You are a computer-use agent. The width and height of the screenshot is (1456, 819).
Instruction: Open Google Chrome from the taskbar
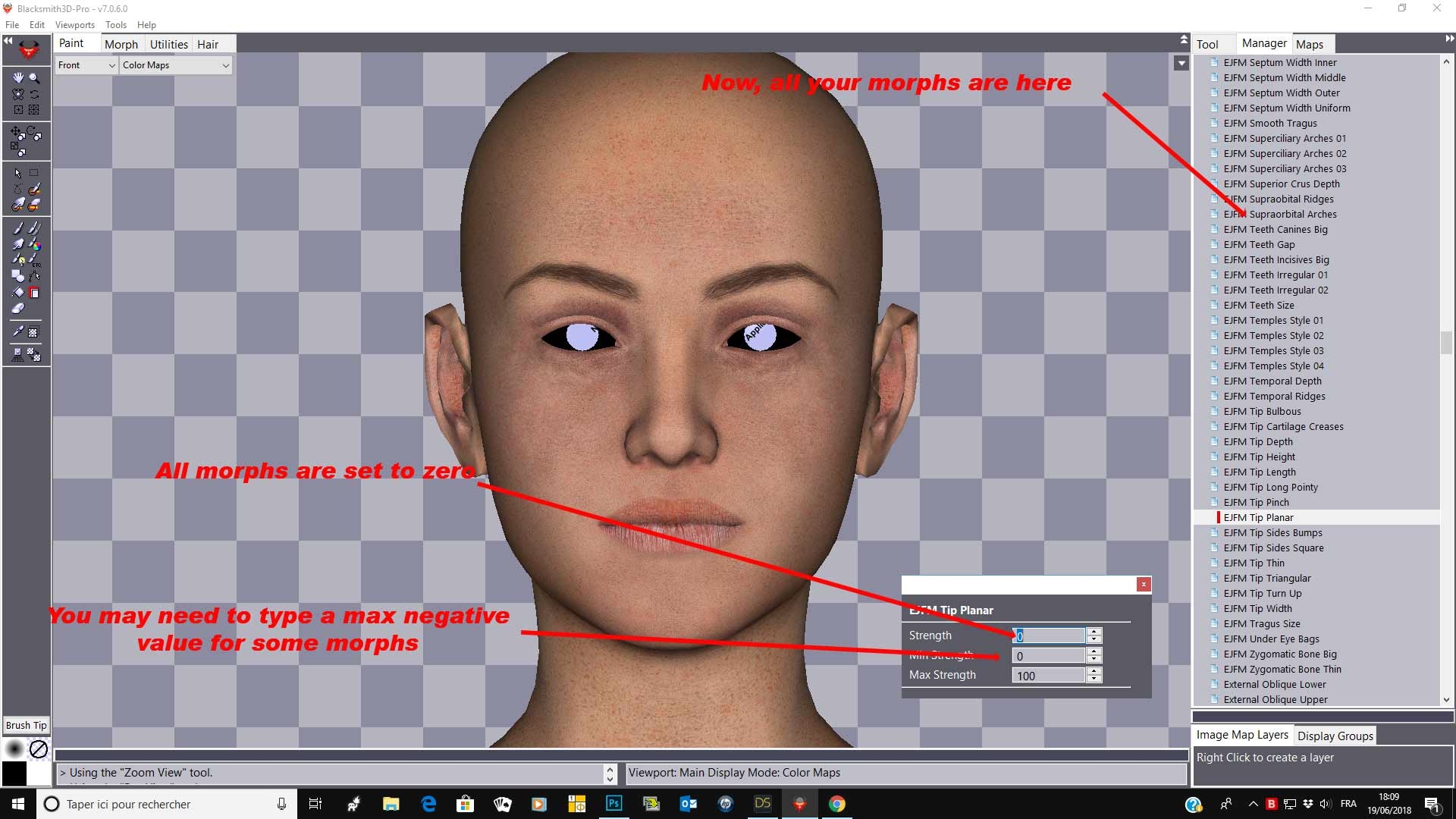pos(837,803)
